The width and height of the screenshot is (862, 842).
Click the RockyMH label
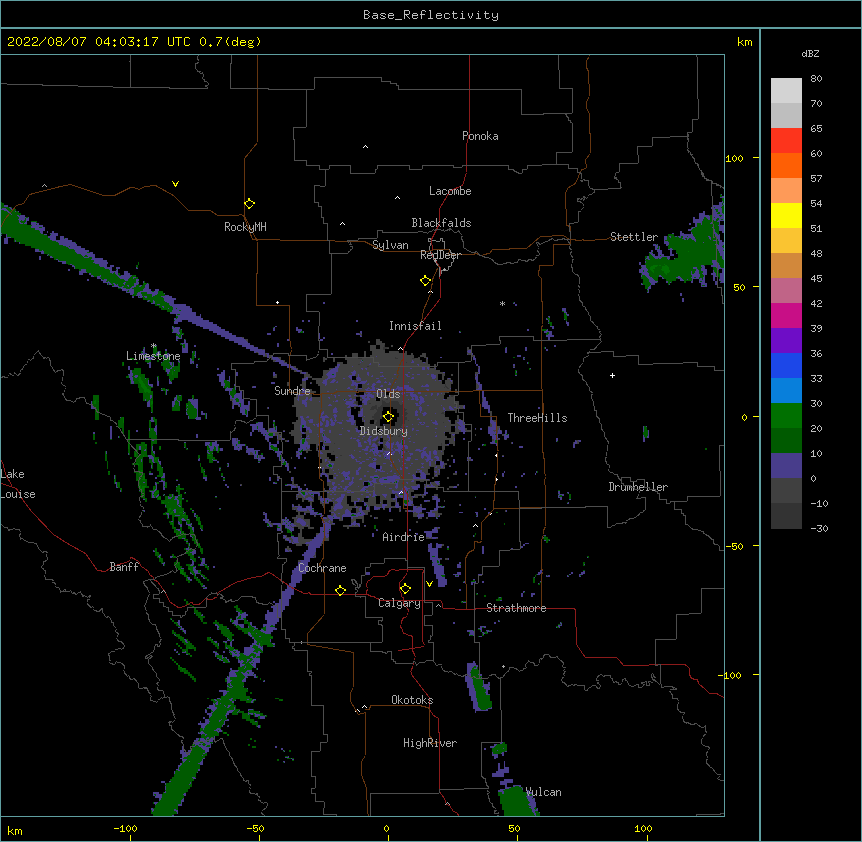tap(245, 227)
